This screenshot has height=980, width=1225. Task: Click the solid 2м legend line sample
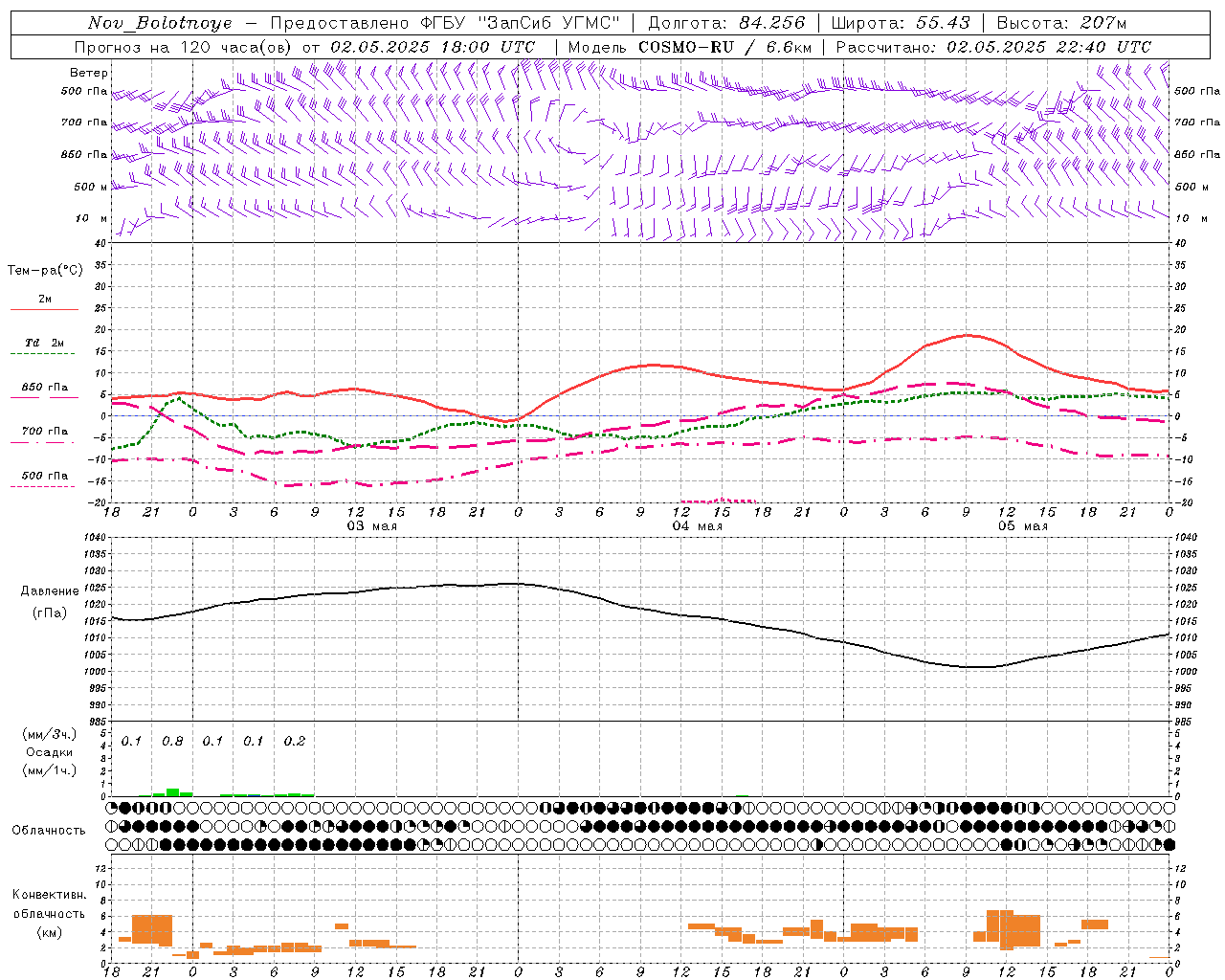pyautogui.click(x=44, y=310)
